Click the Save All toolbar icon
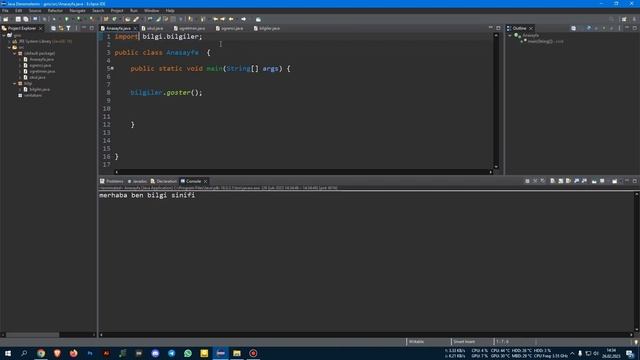Screen dimensions: 640x360 click(x=26, y=19)
